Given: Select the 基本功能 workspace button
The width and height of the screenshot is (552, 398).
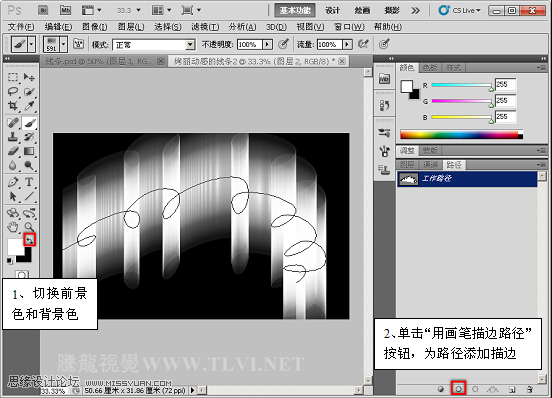Looking at the screenshot, I should 295,11.
